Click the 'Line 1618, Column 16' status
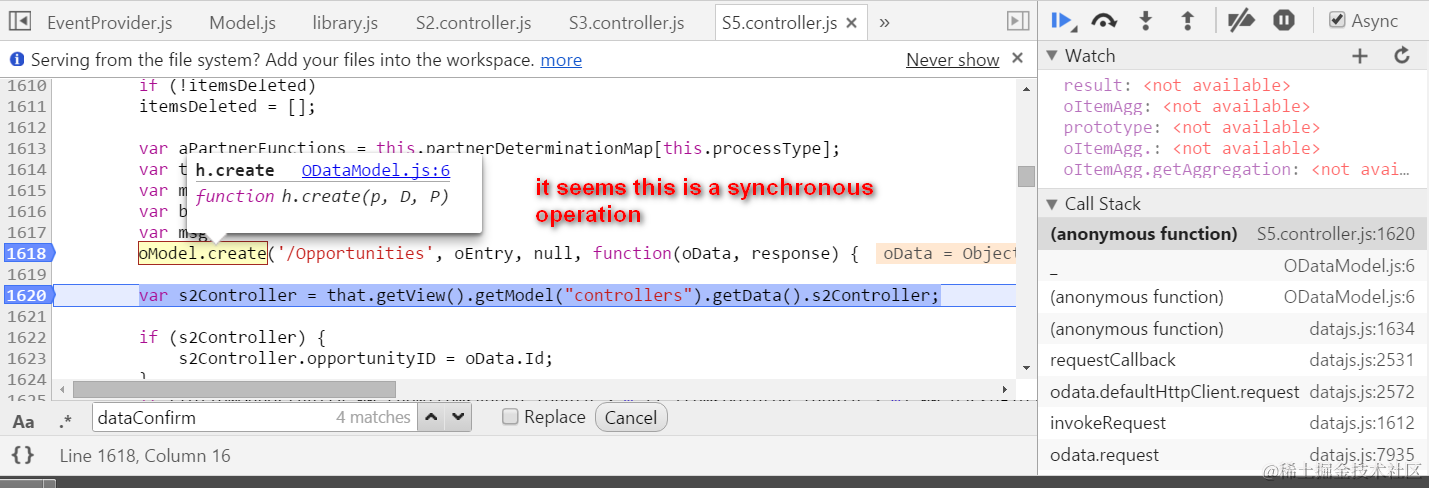Screen dimensions: 1429x488 point(145,456)
